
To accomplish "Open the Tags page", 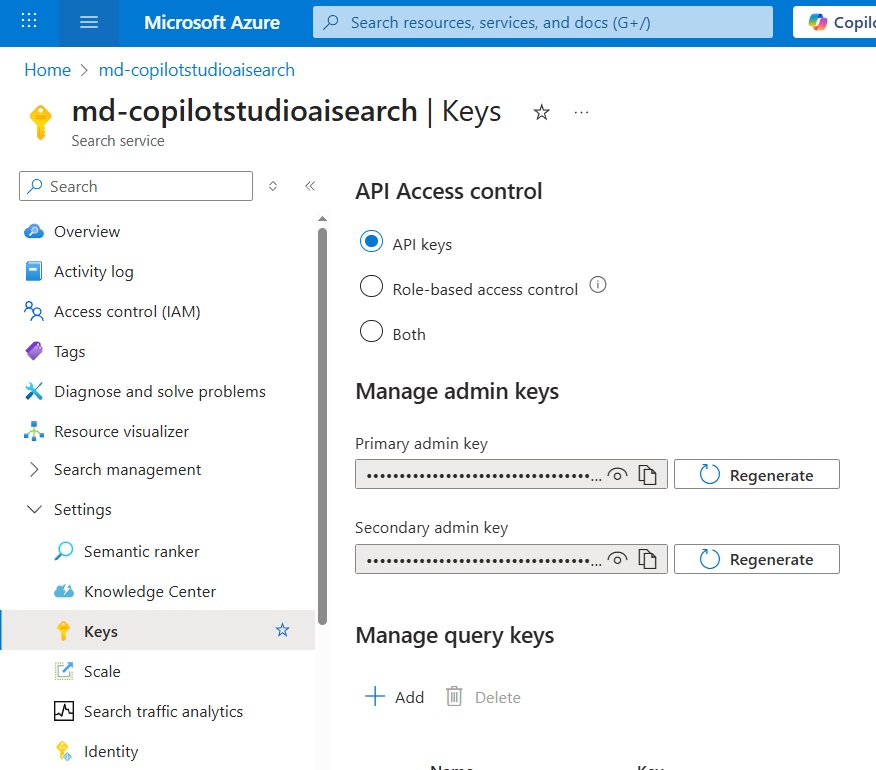I will tap(70, 351).
